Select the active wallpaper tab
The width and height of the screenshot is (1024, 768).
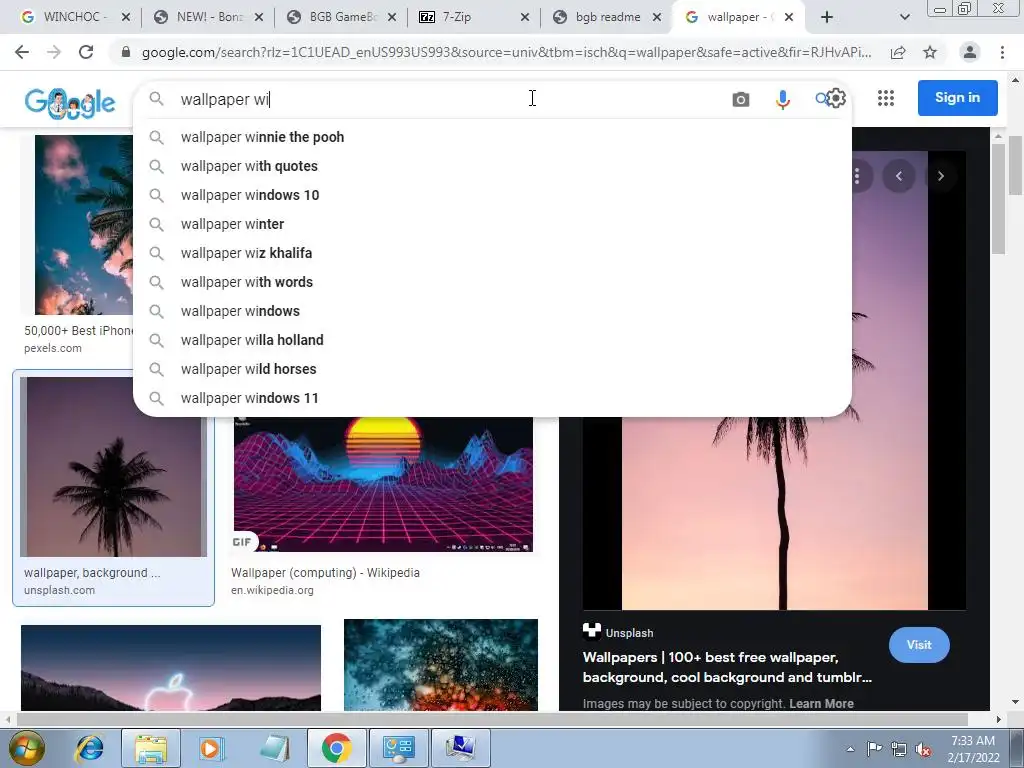738,17
